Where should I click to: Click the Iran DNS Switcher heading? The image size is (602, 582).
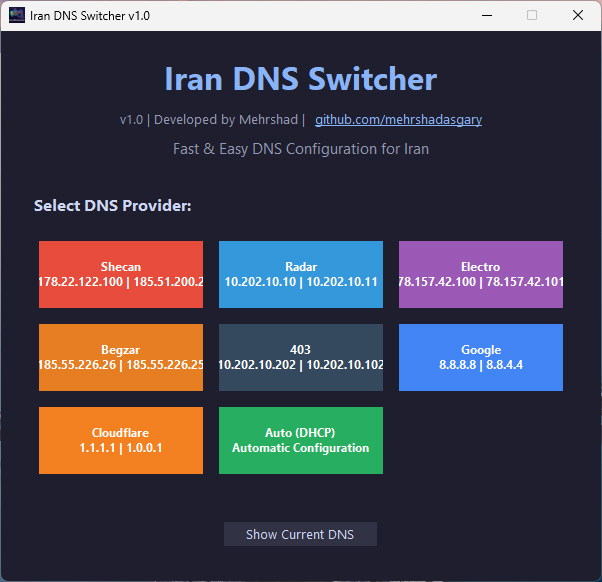301,79
